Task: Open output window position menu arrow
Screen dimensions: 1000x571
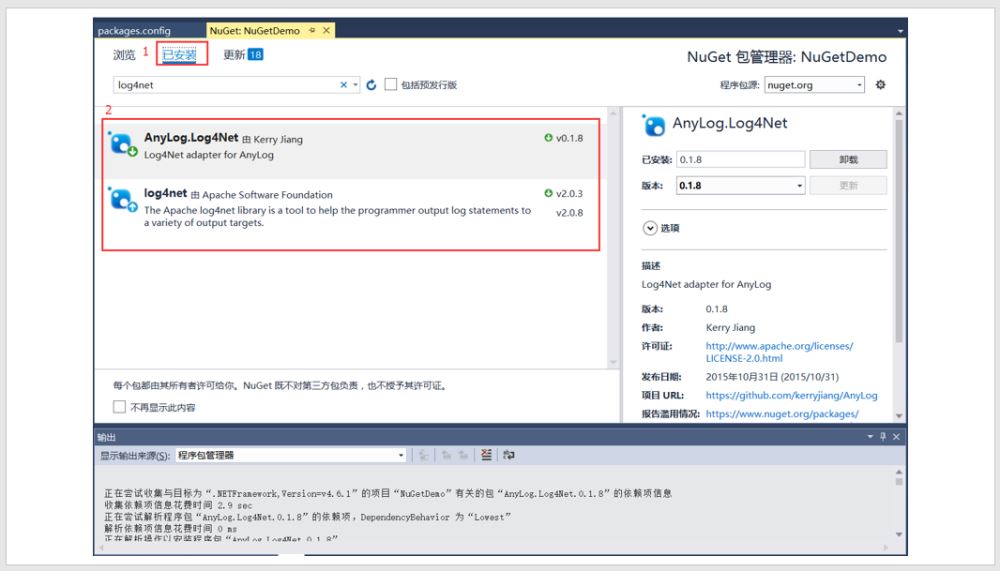Action: pos(870,436)
